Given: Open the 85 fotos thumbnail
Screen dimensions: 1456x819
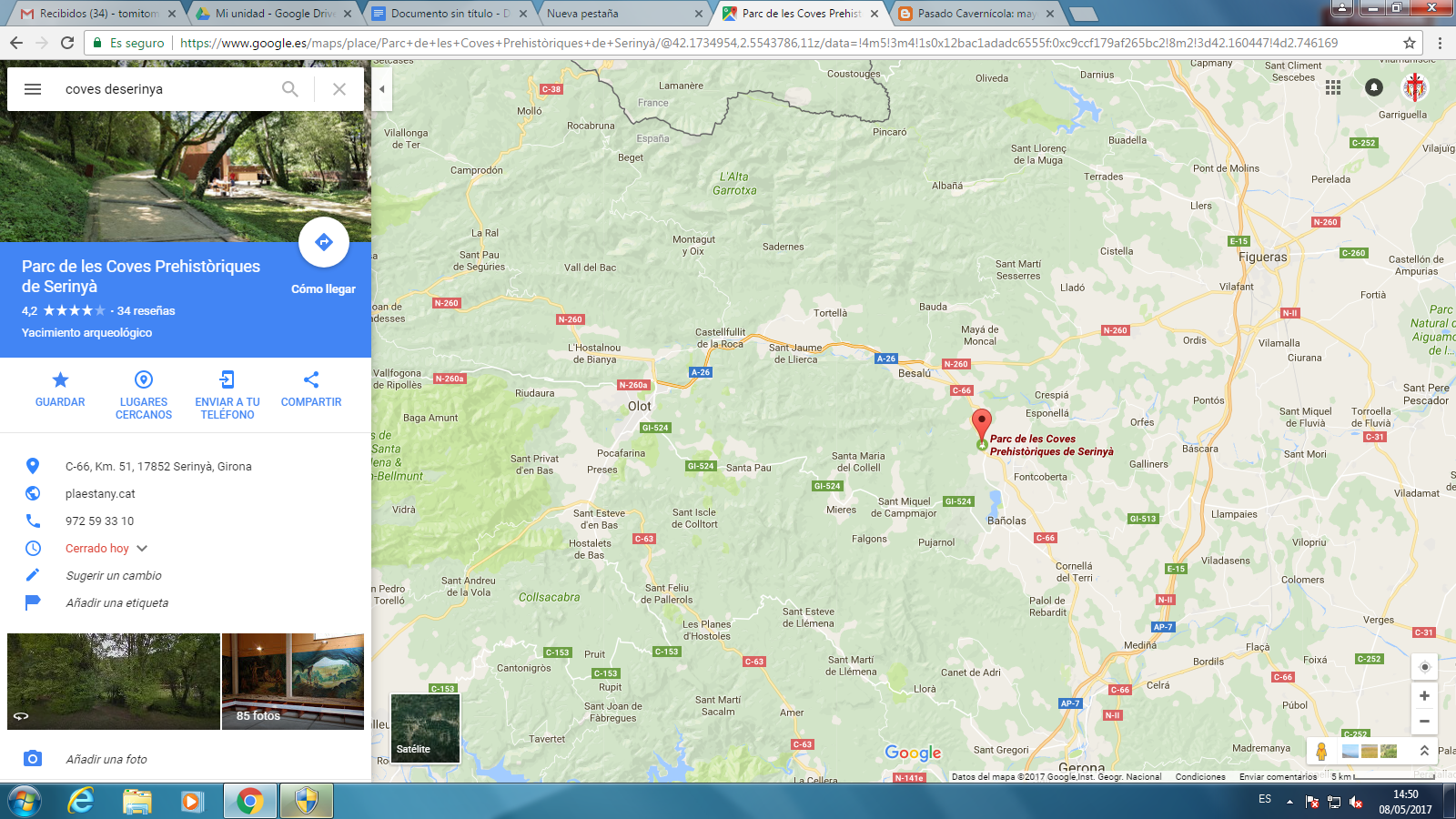Looking at the screenshot, I should (x=293, y=682).
